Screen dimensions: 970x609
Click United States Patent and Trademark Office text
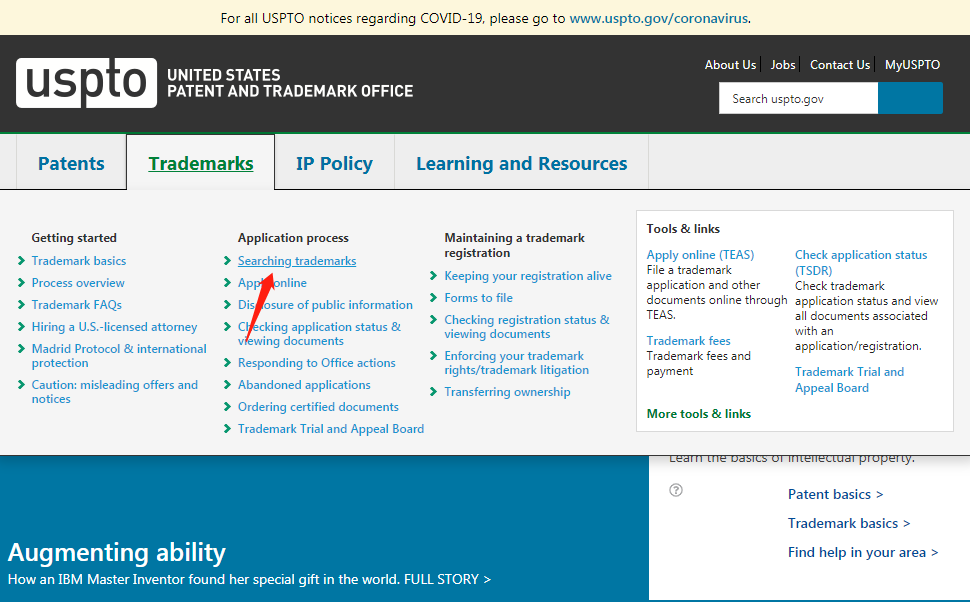(290, 83)
